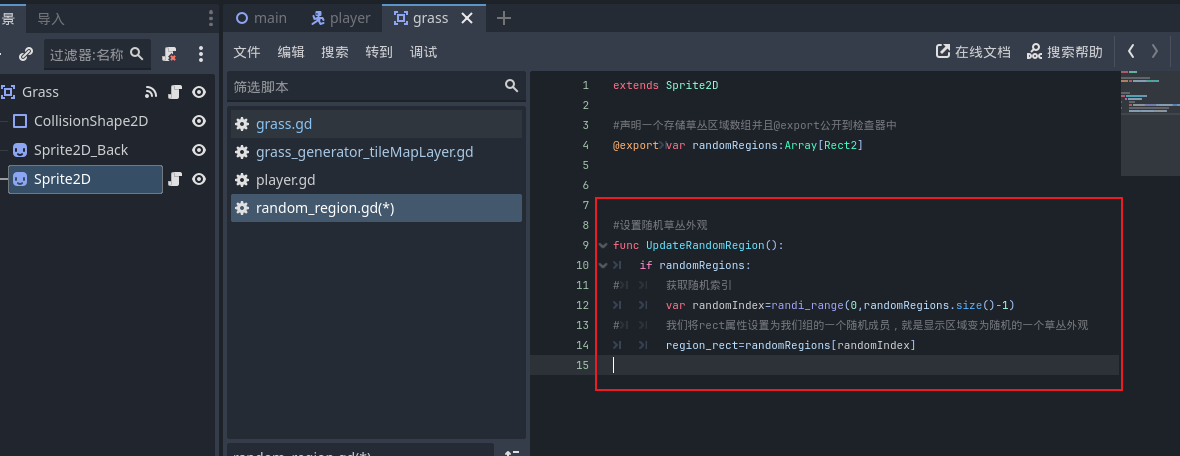Click on 'extends Sprite2D' code line

665,86
